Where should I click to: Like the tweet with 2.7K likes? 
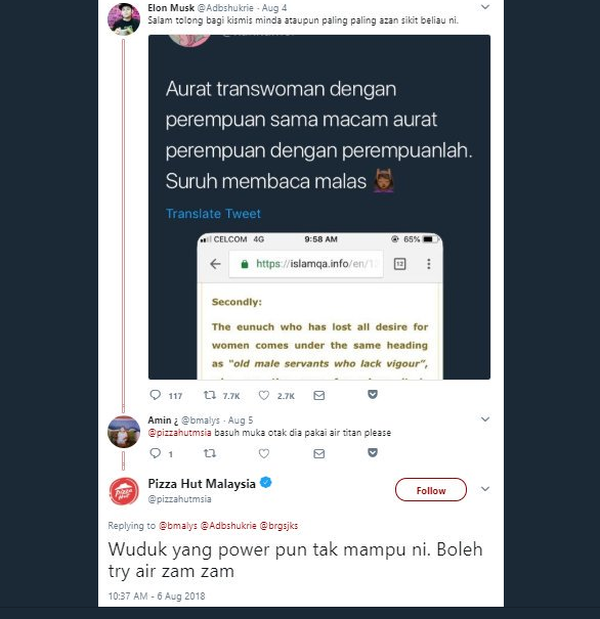(264, 395)
